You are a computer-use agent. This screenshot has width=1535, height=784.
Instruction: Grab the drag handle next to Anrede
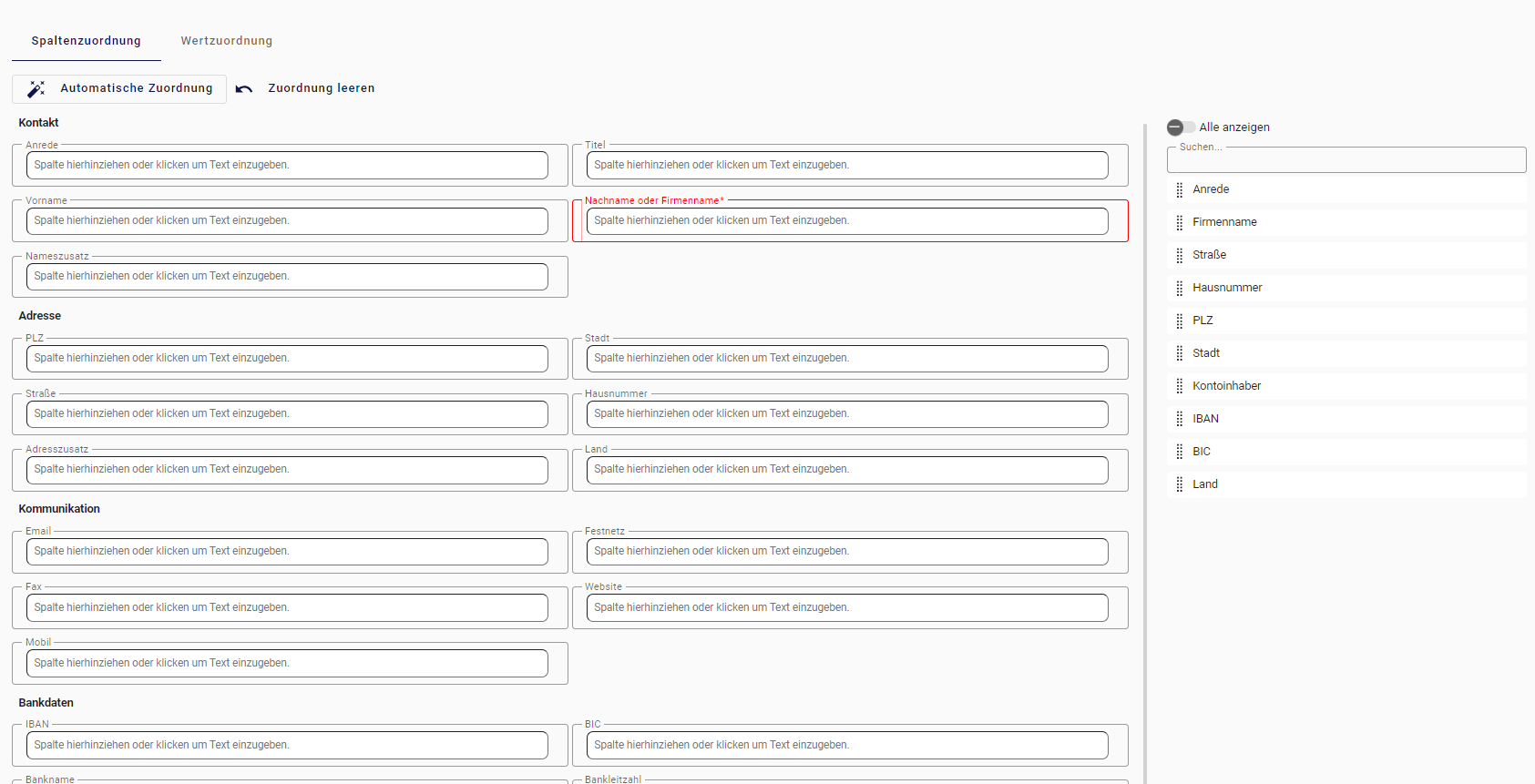pyautogui.click(x=1180, y=189)
